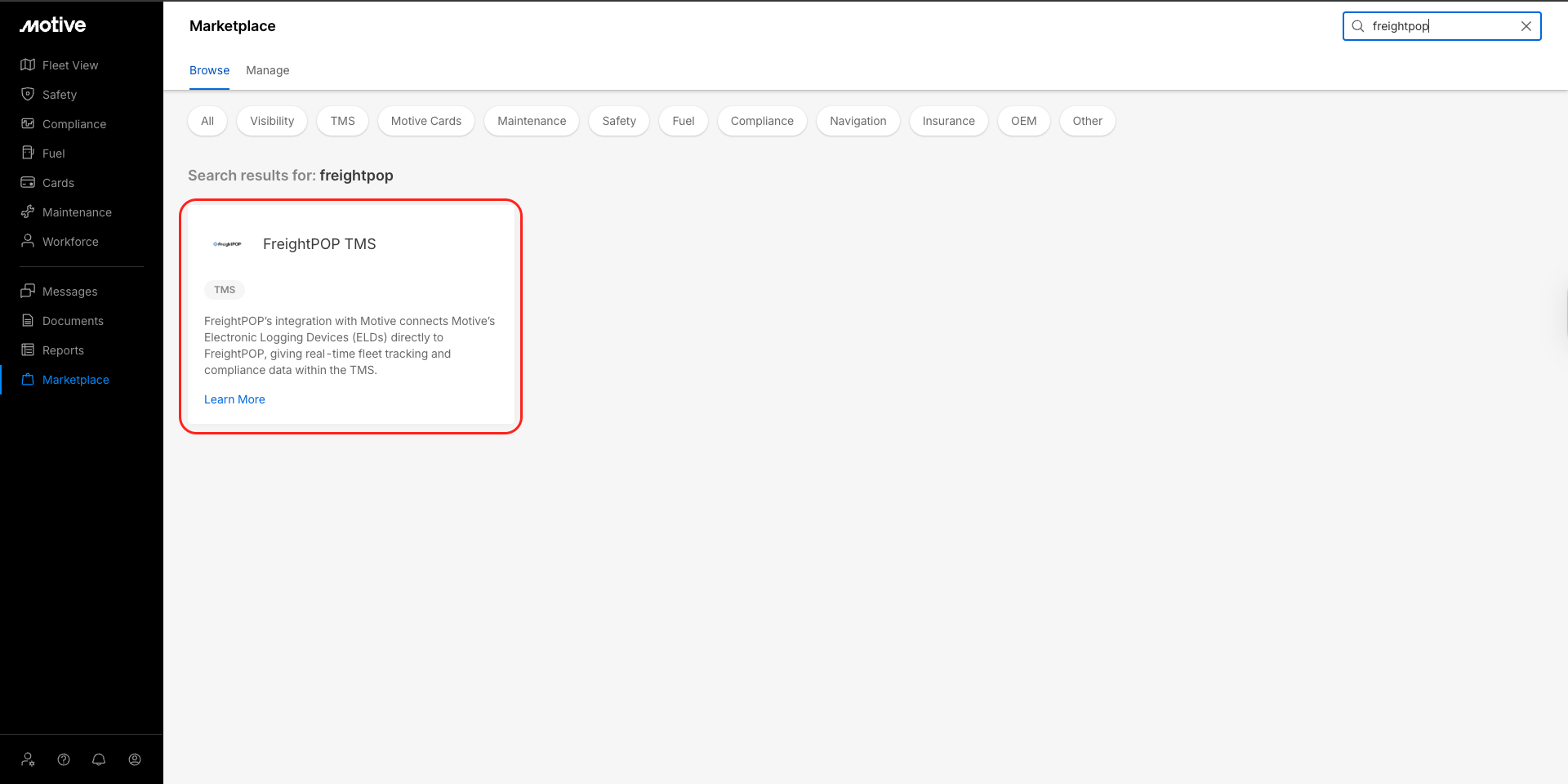The width and height of the screenshot is (1568, 784).
Task: Open the profile account icon
Action: point(135,759)
